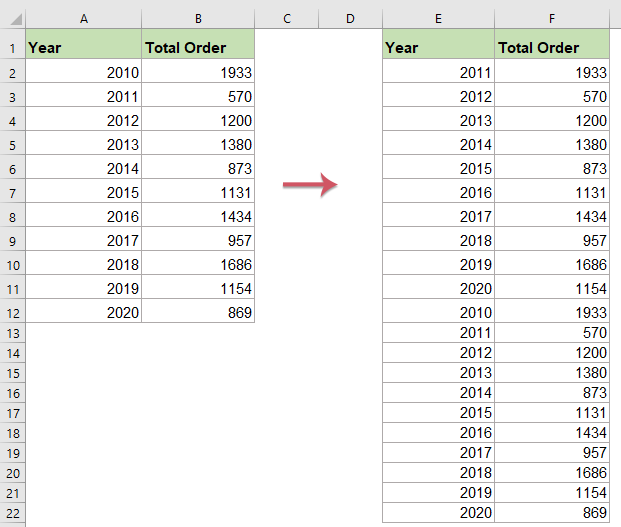Select the column A header

point(83,19)
